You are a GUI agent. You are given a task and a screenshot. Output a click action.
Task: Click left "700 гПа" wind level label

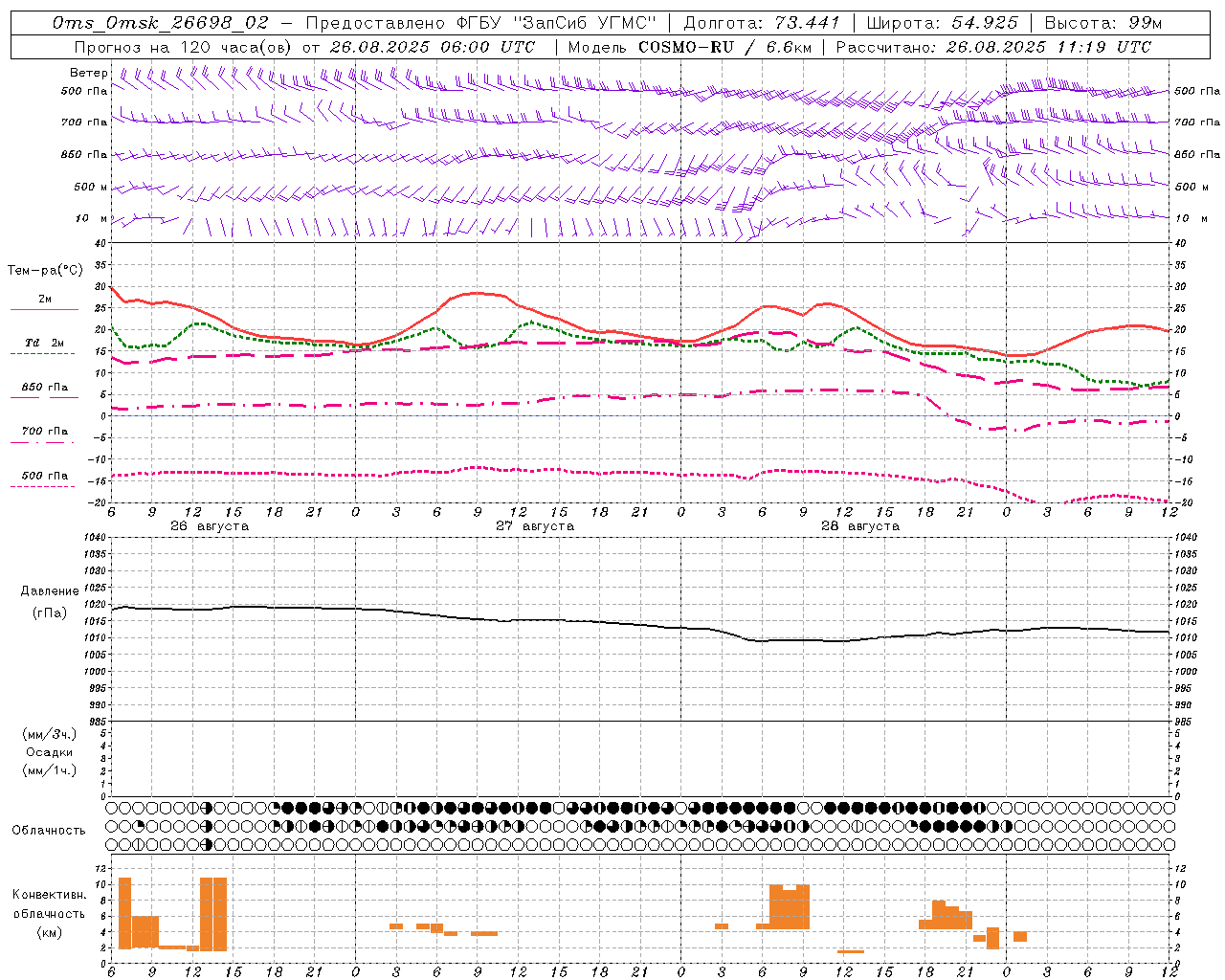(84, 122)
